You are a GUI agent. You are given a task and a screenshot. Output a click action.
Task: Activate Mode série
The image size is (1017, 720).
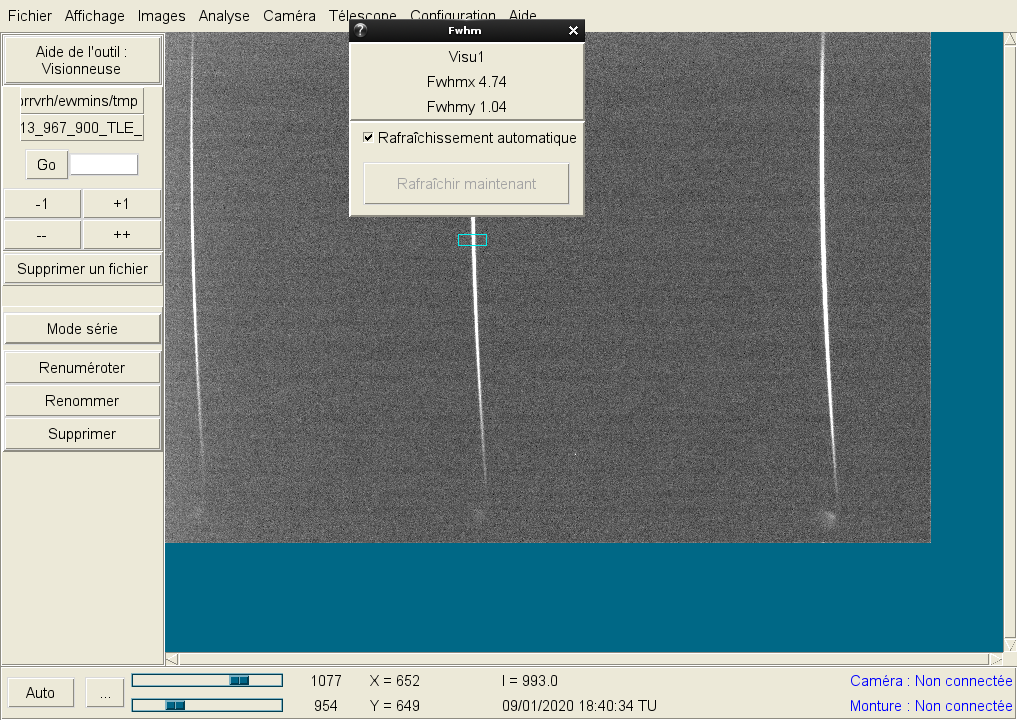[x=82, y=328]
